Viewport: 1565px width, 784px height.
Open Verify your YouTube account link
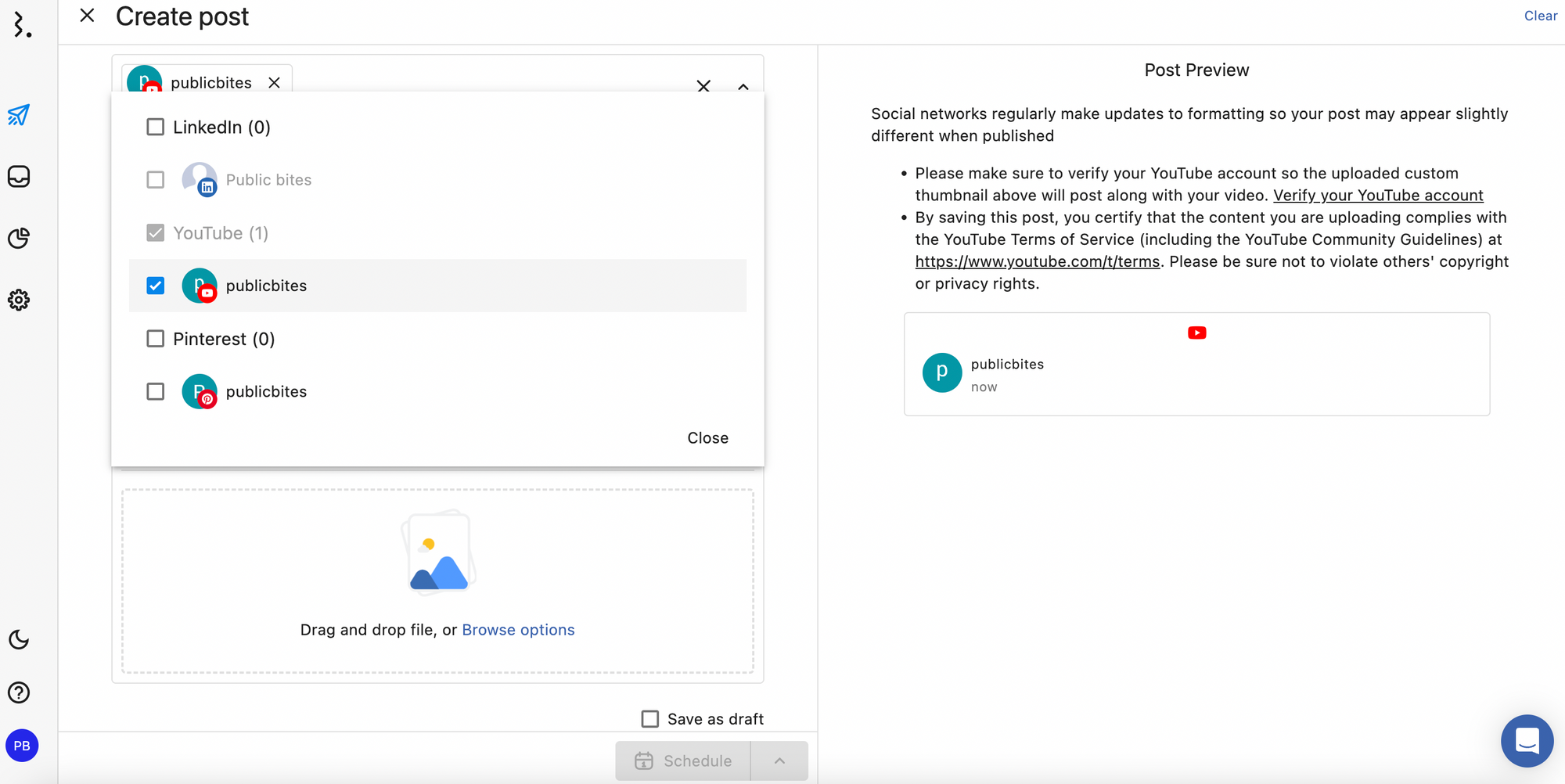(x=1378, y=196)
